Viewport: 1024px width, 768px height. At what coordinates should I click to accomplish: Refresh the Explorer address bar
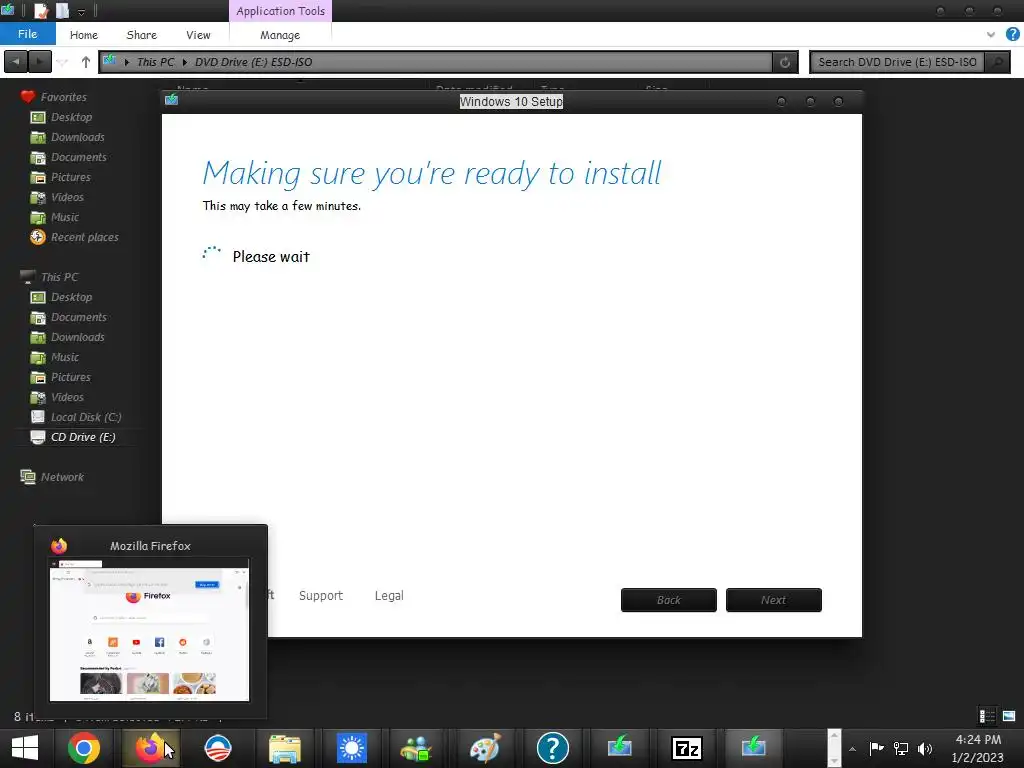[785, 62]
